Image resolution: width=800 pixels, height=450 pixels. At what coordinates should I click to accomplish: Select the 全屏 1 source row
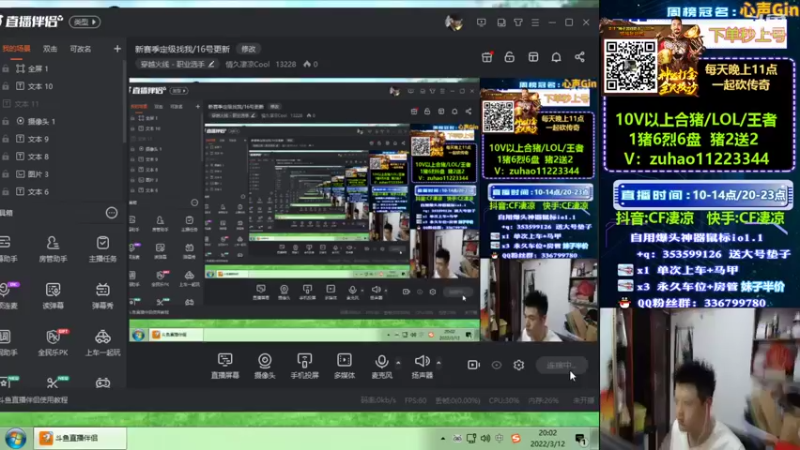point(61,69)
